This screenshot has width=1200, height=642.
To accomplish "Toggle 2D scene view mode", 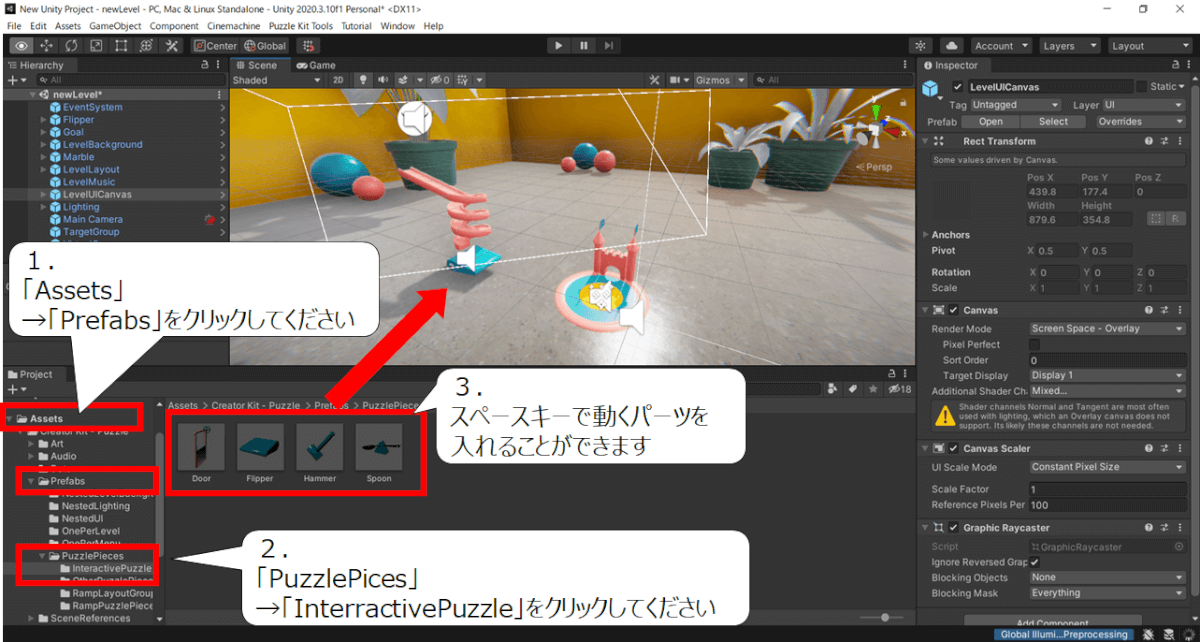I will pos(339,80).
